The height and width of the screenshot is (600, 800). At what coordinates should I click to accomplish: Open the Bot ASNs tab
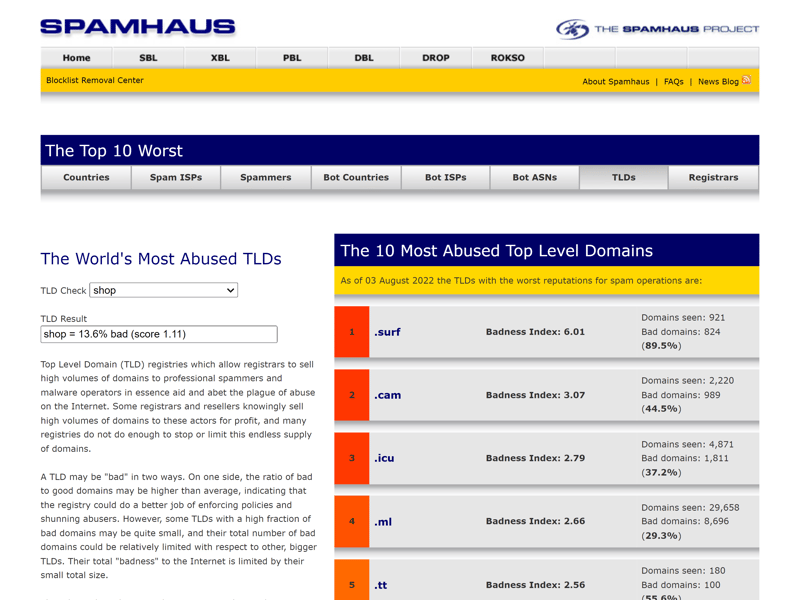(x=534, y=177)
